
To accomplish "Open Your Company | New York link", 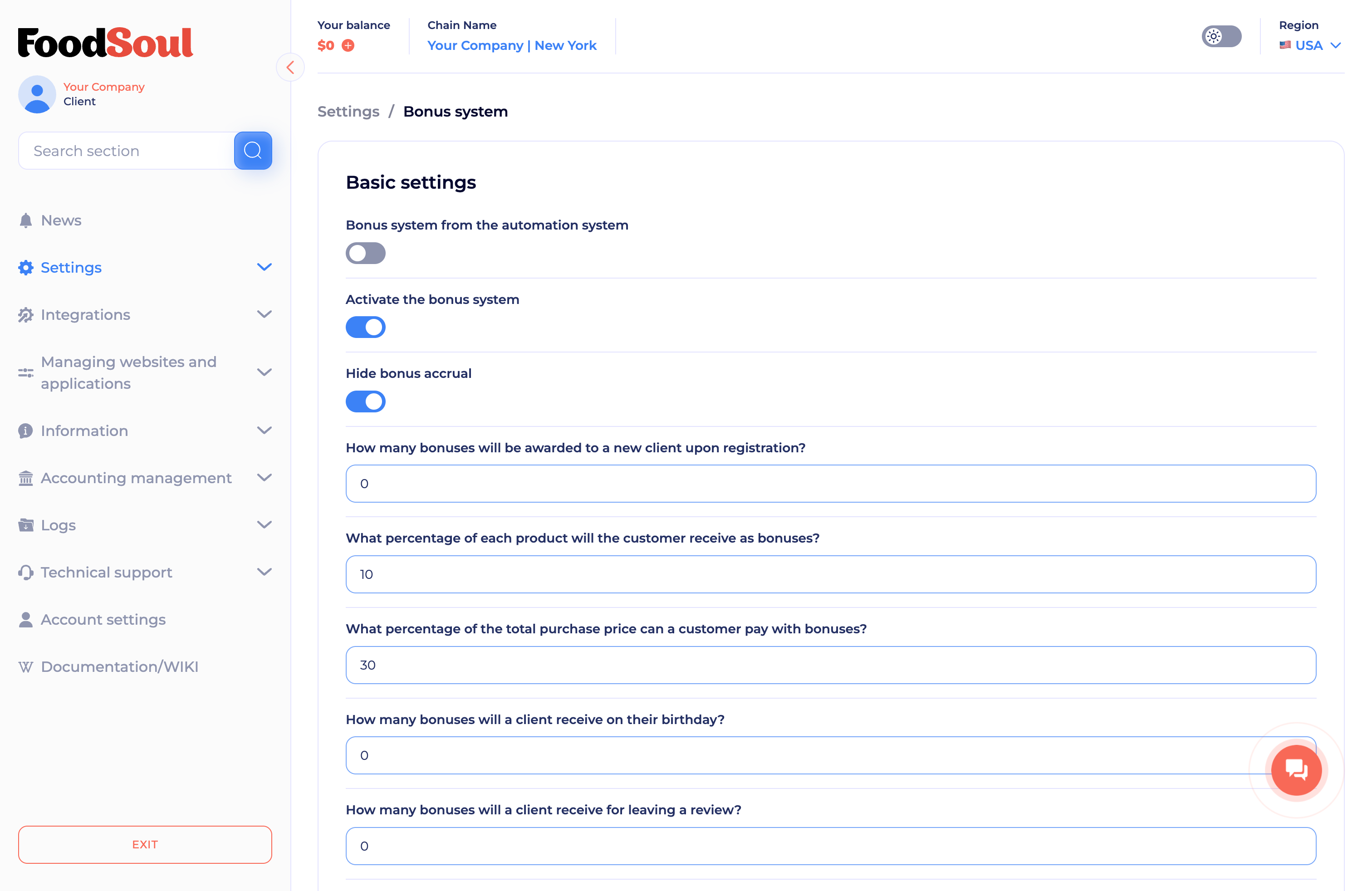I will 511,45.
